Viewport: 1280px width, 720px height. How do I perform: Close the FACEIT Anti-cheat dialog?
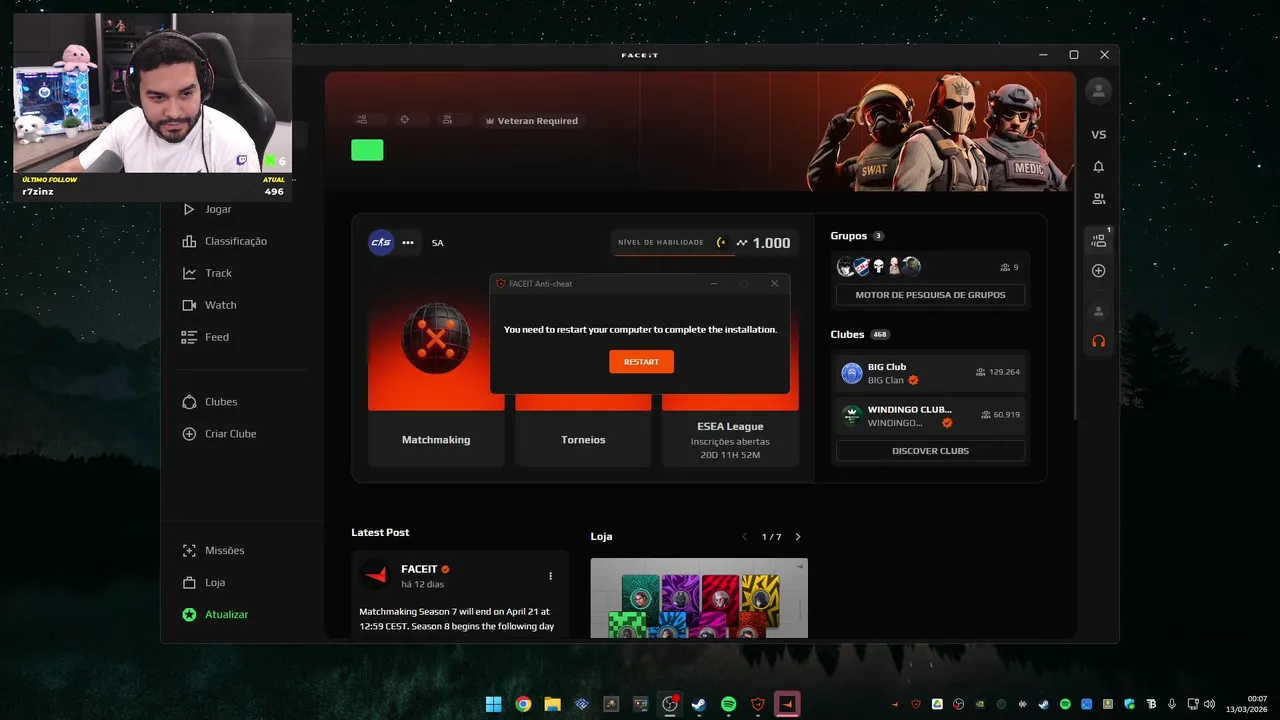[x=774, y=284]
